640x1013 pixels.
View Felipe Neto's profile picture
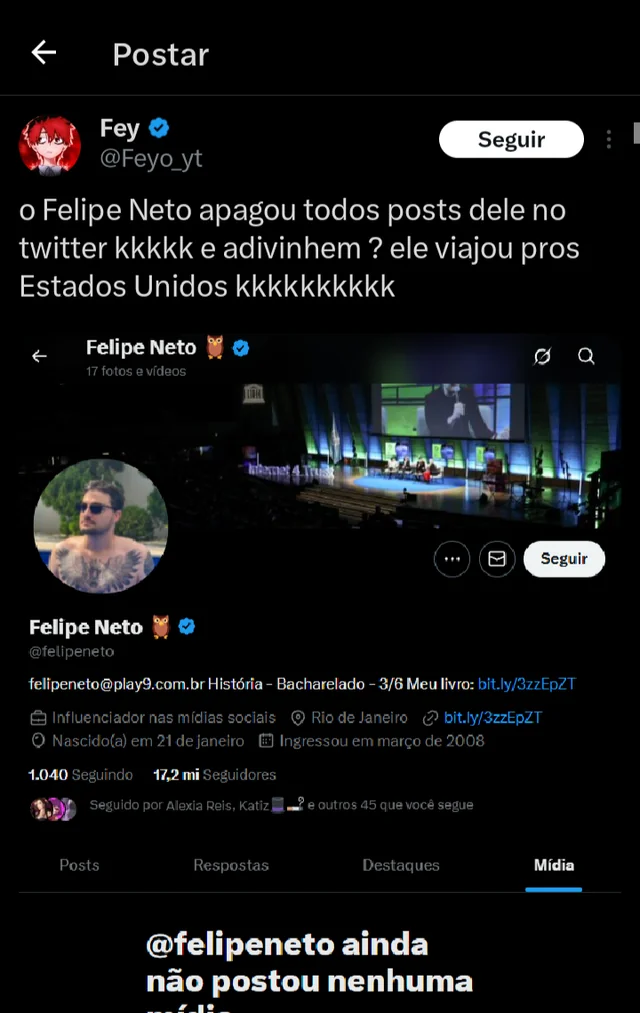point(101,526)
